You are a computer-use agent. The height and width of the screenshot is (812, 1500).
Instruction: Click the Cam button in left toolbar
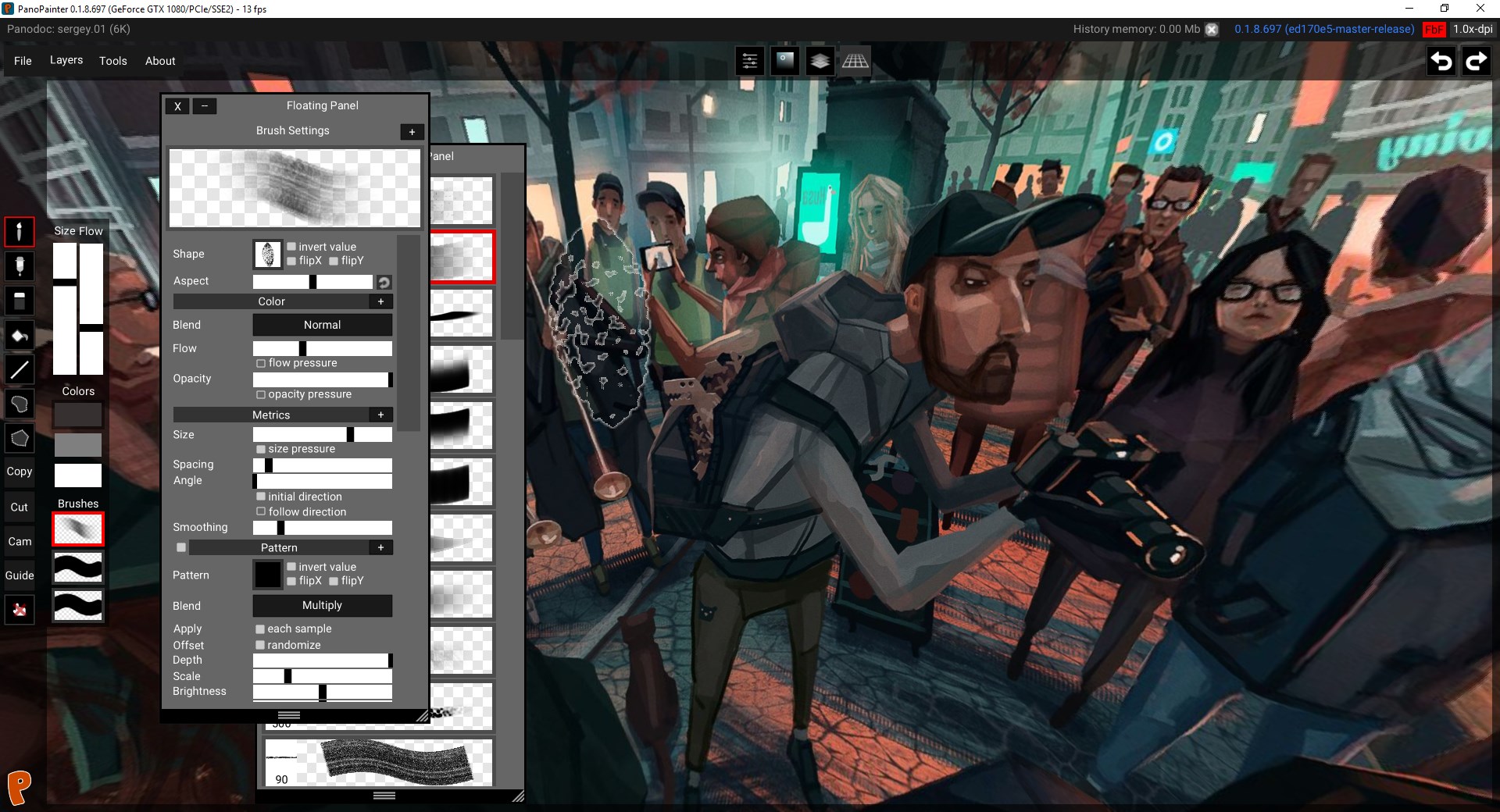(20, 541)
